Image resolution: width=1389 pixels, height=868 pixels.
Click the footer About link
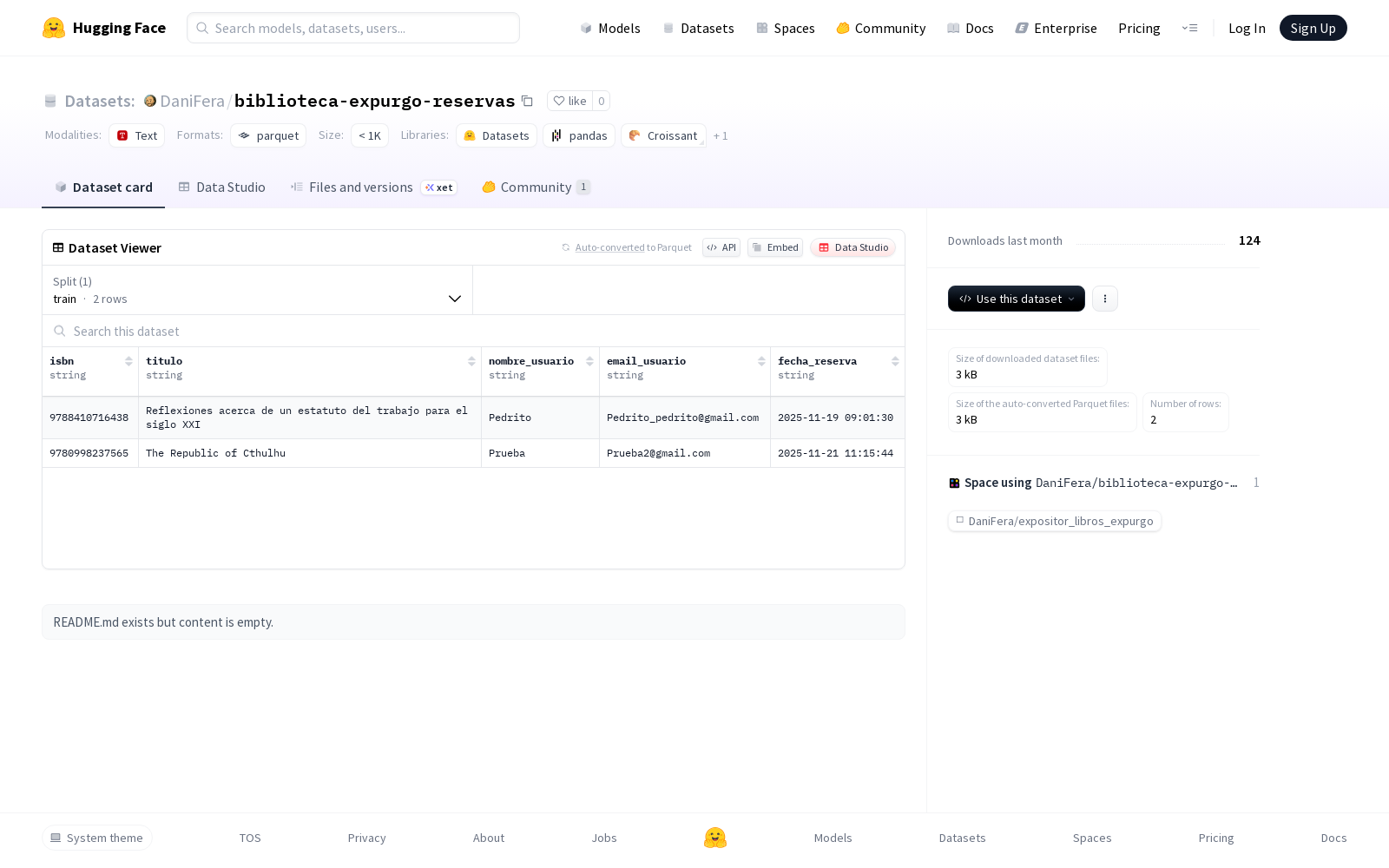[489, 838]
